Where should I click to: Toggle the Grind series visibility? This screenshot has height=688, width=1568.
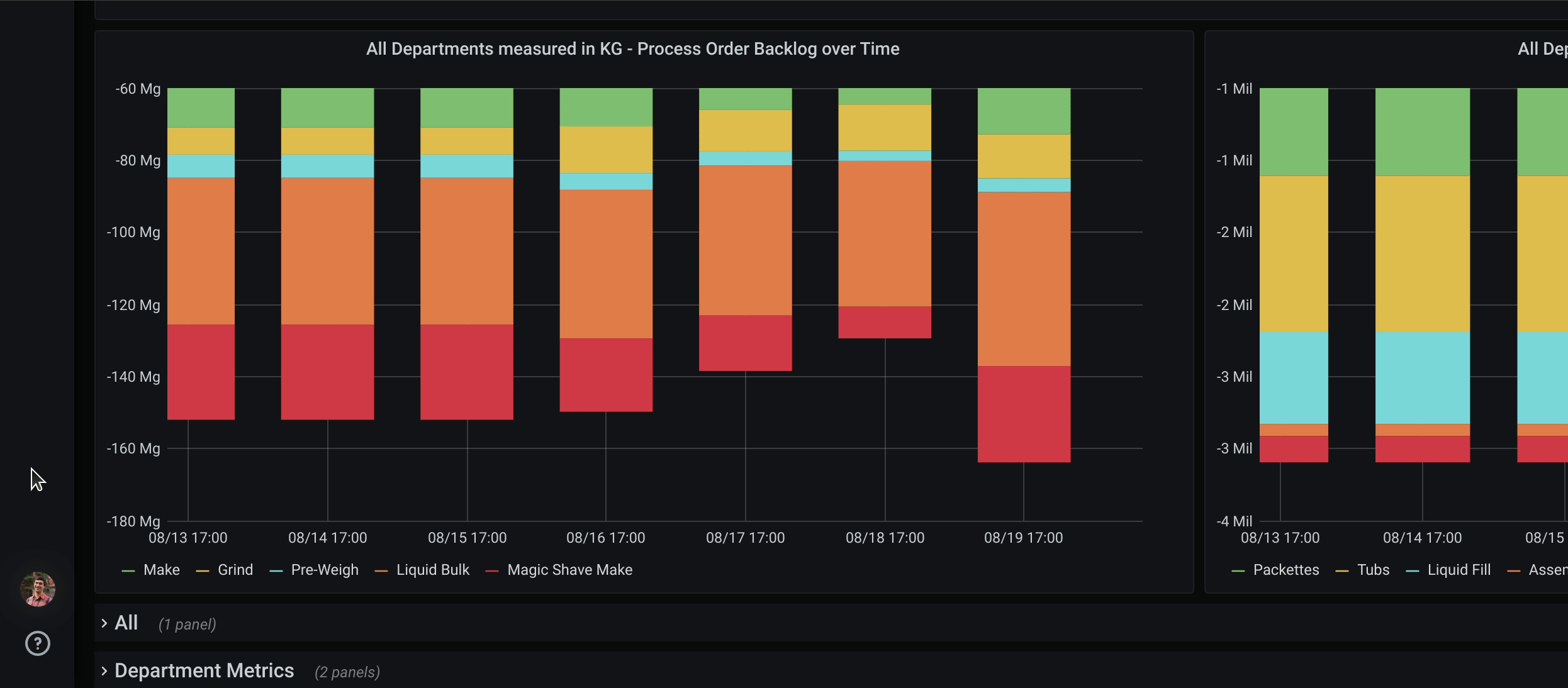click(x=235, y=570)
